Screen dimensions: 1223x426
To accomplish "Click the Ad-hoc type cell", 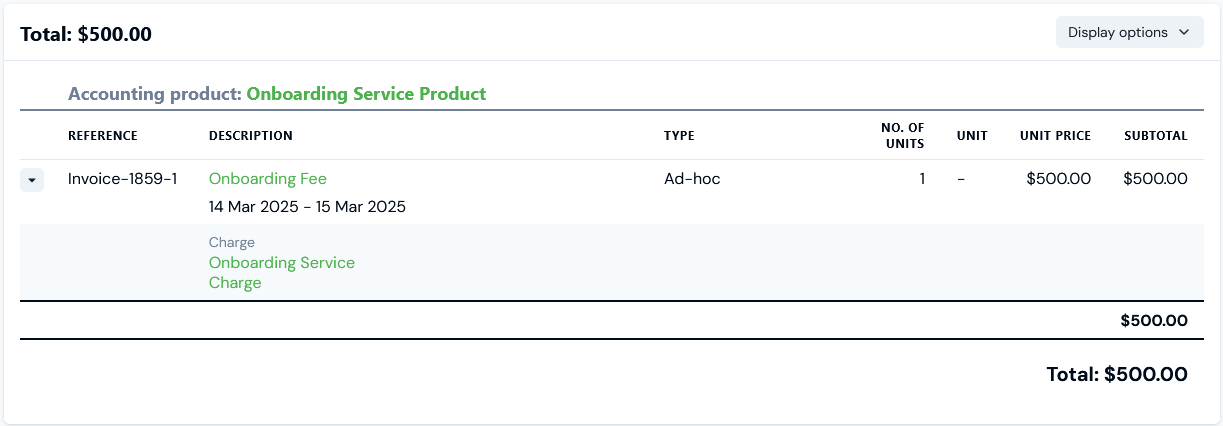I will [x=692, y=179].
